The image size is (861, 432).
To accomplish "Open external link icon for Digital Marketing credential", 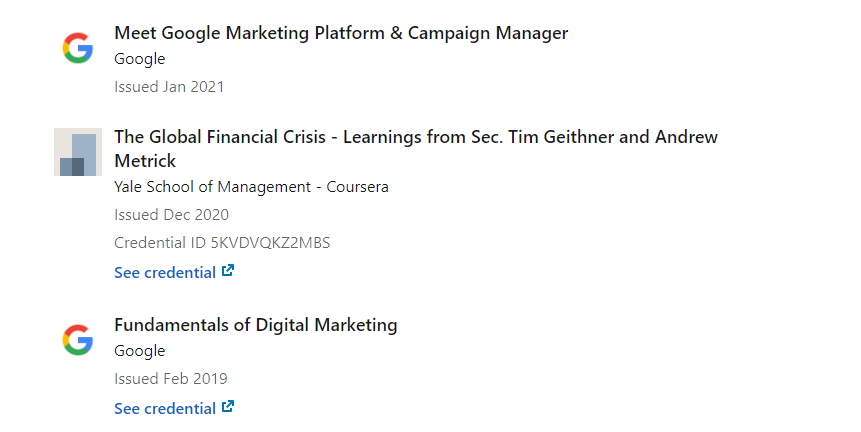I will pyautogui.click(x=228, y=407).
